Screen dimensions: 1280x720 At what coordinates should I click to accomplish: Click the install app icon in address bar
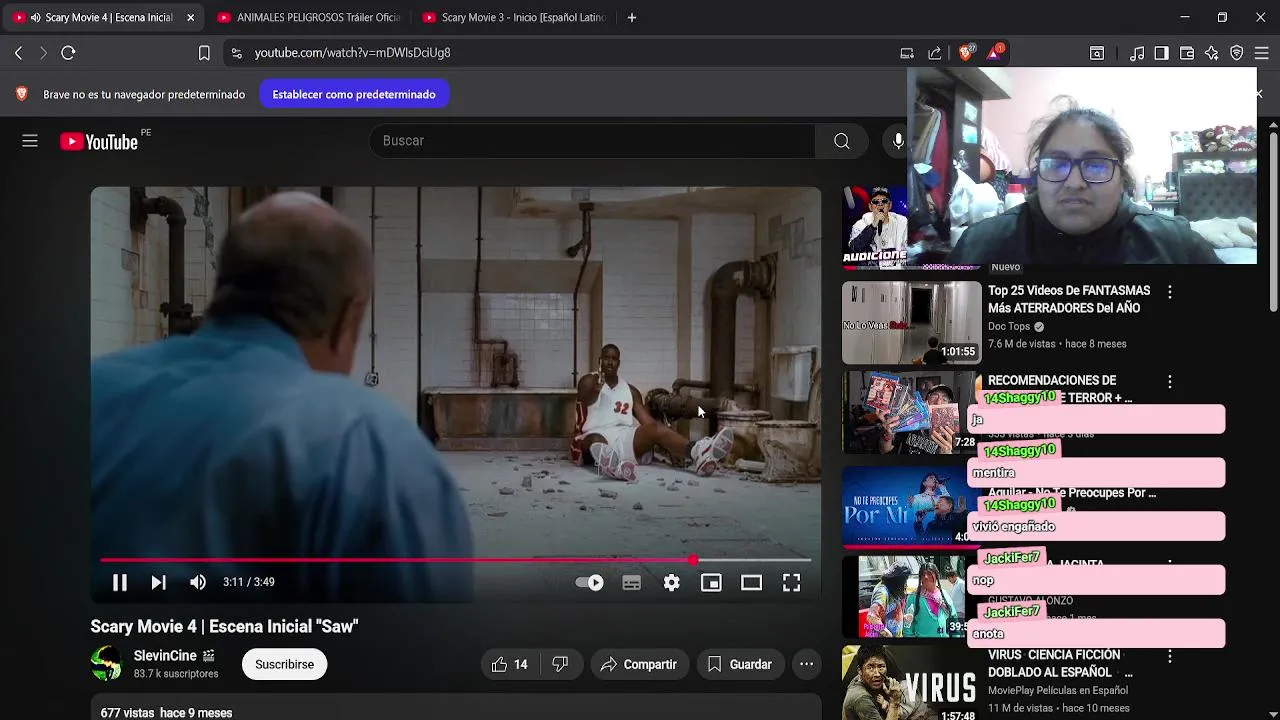coord(907,53)
